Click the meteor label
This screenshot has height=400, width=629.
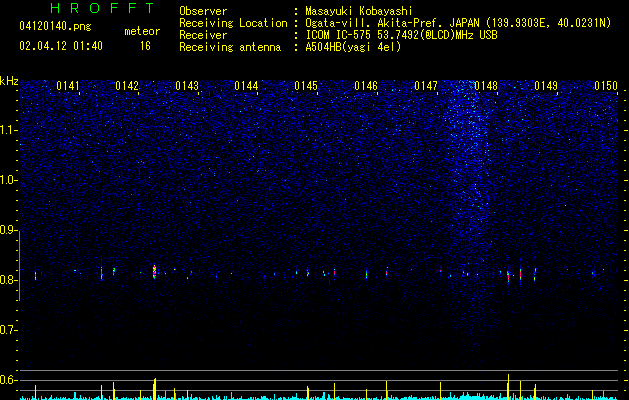(142, 31)
